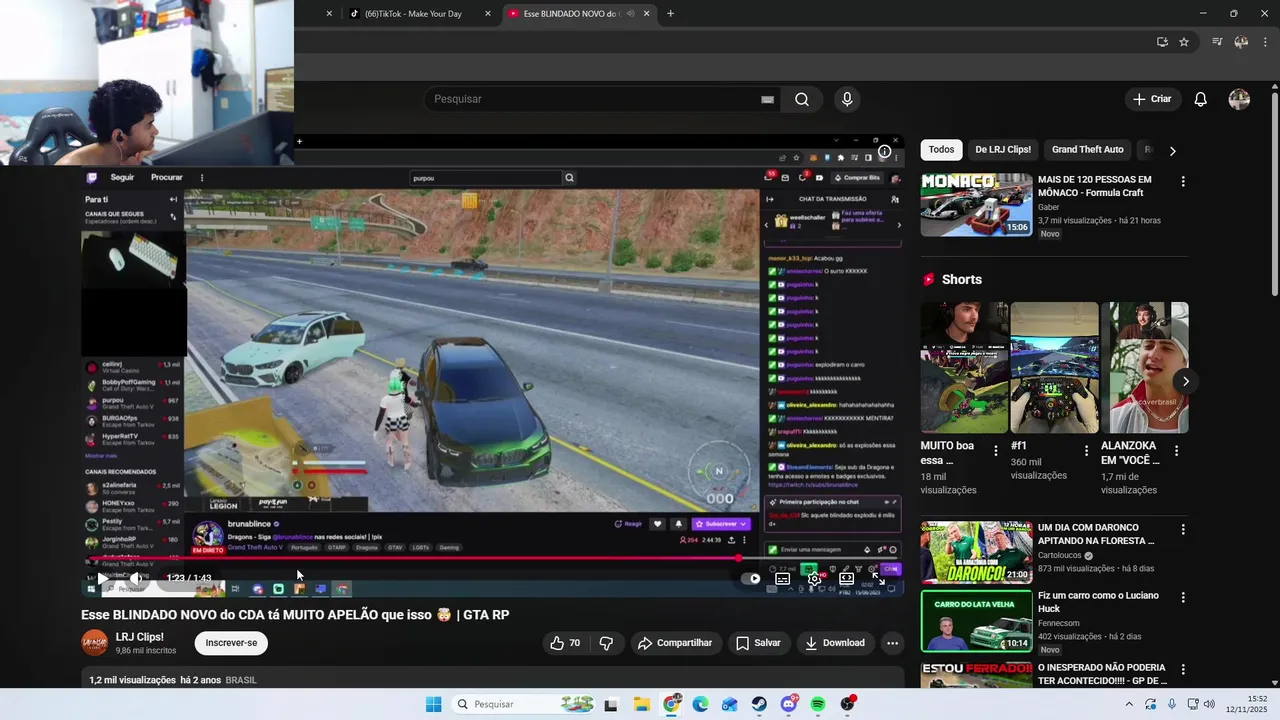The height and width of the screenshot is (720, 1280).
Task: Switch the player to theater mode
Action: [x=846, y=578]
